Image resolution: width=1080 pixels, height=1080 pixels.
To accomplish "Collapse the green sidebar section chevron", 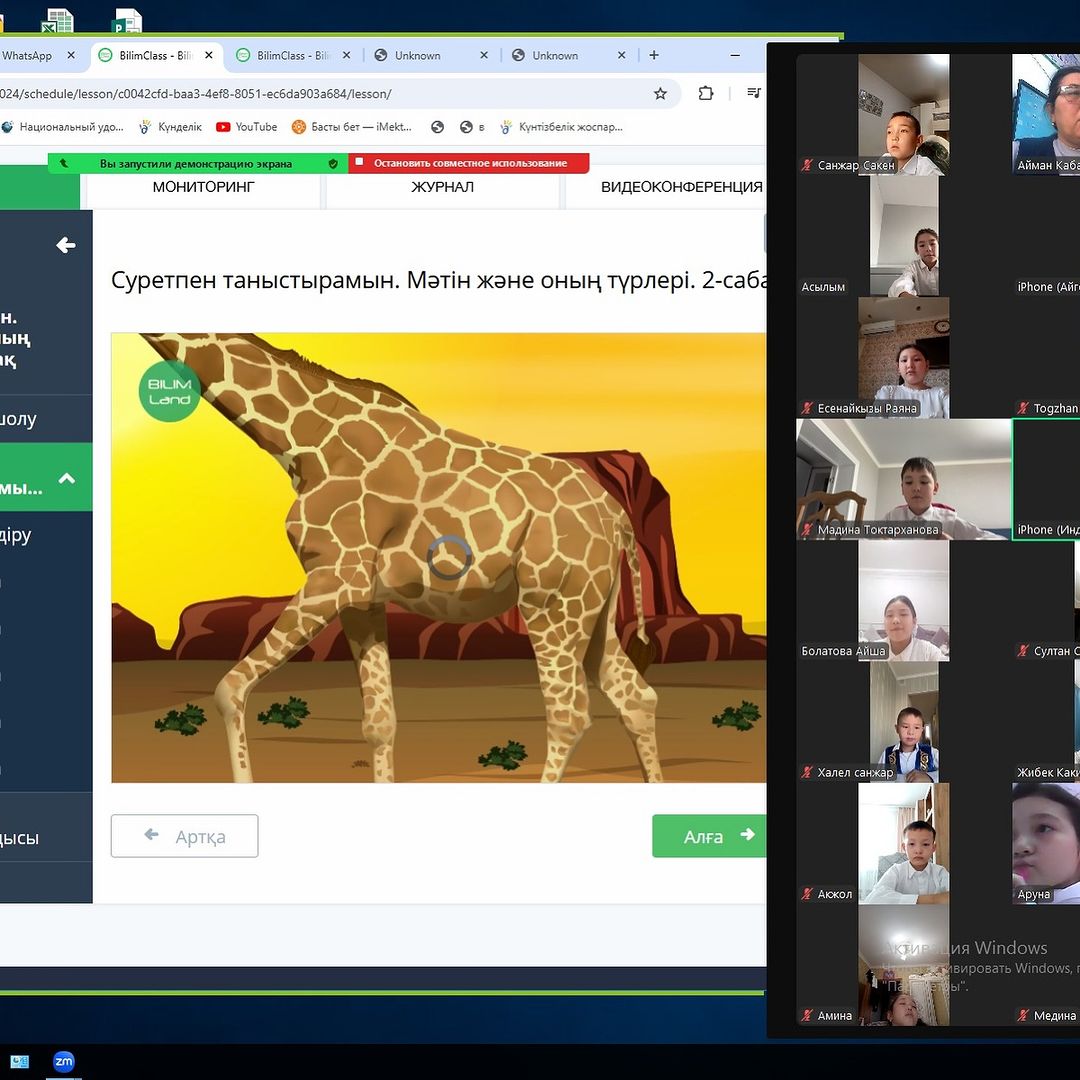I will tap(67, 478).
